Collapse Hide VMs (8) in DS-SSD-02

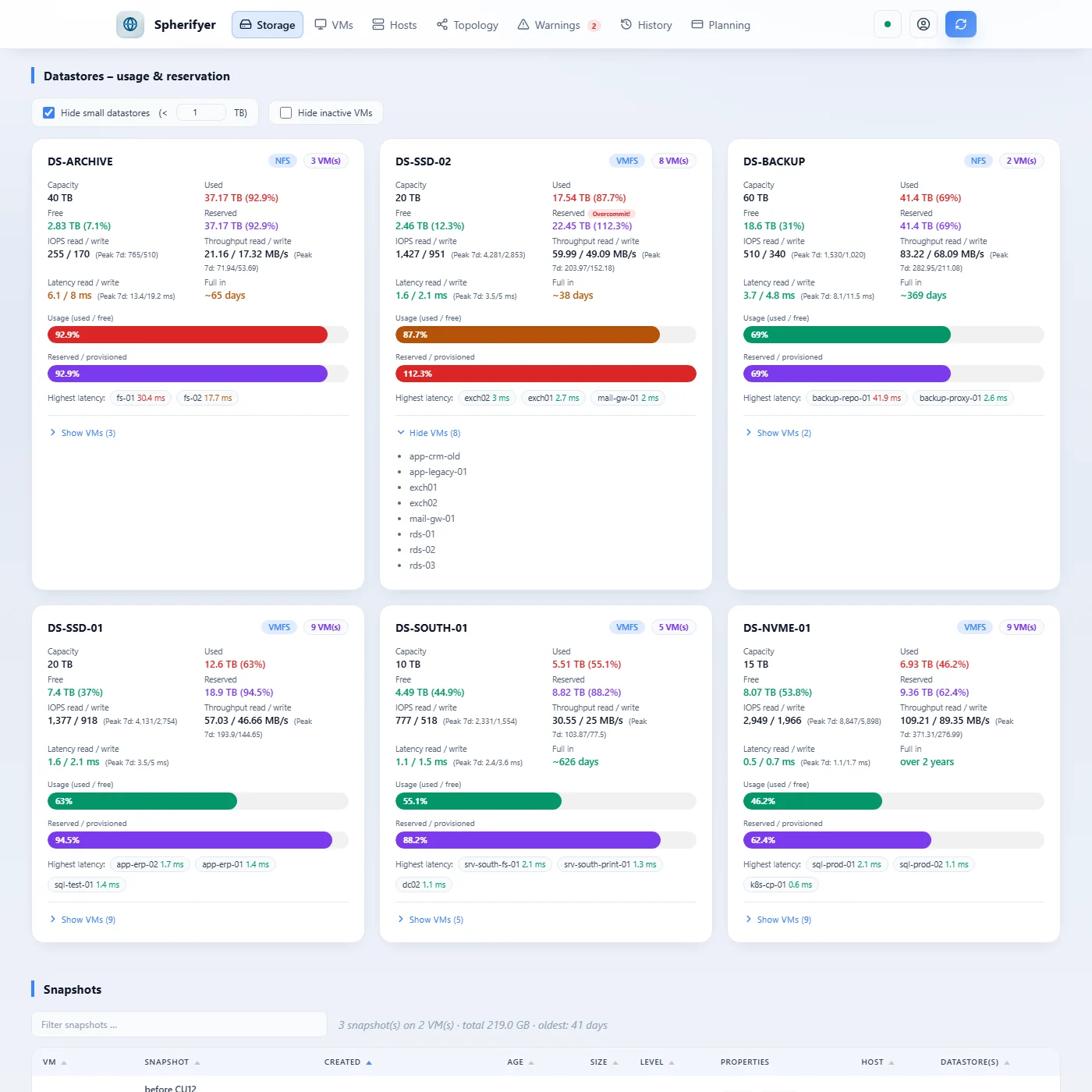pos(429,433)
